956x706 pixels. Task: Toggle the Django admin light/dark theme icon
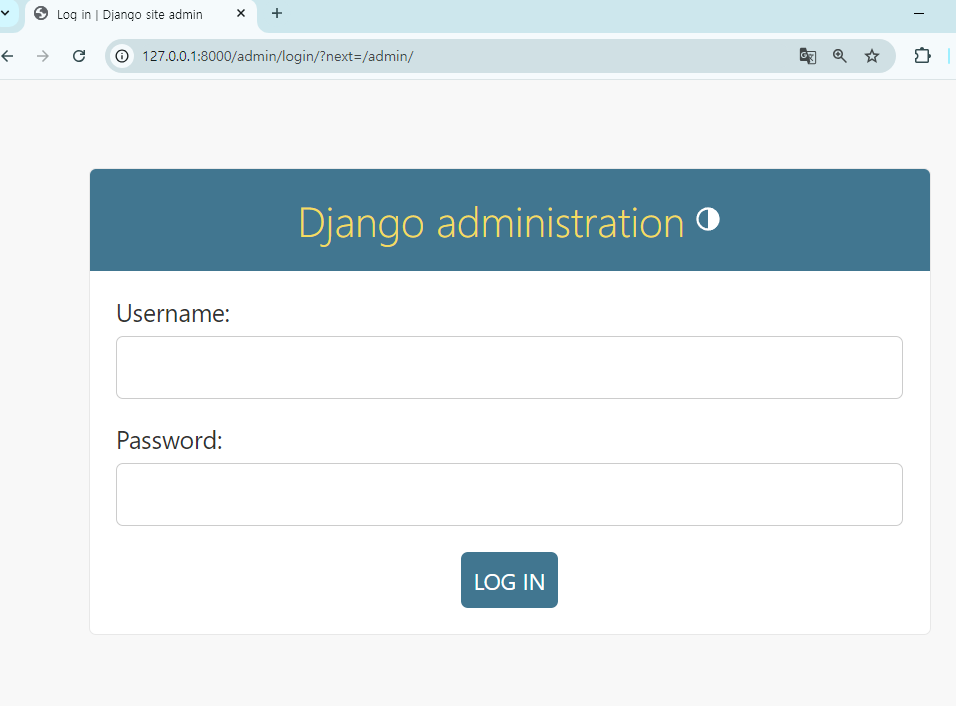click(708, 219)
